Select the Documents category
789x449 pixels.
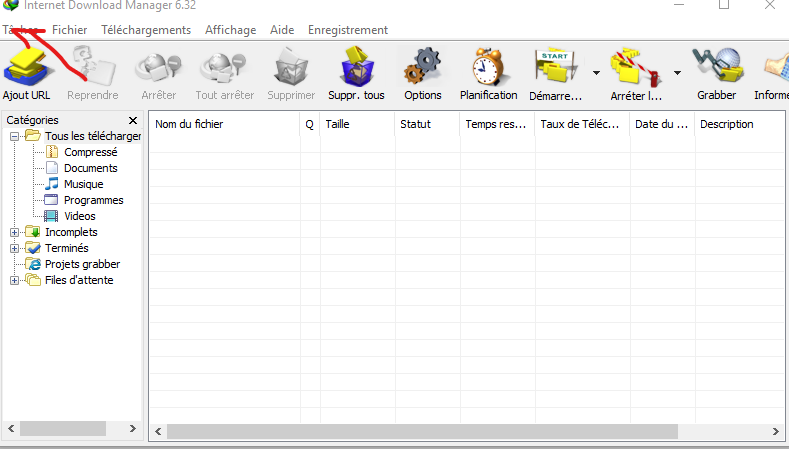91,168
